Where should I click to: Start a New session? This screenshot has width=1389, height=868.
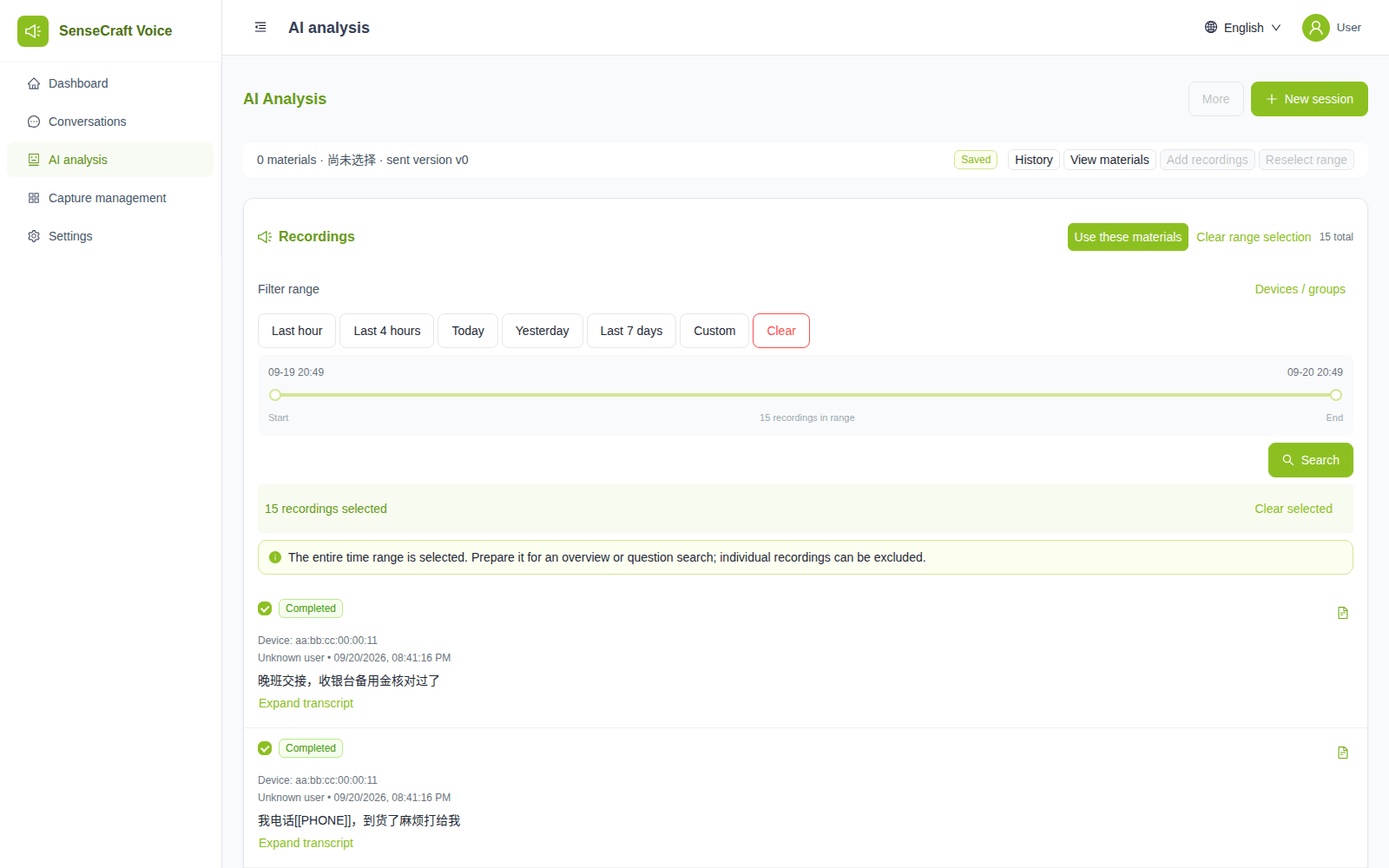coord(1309,99)
